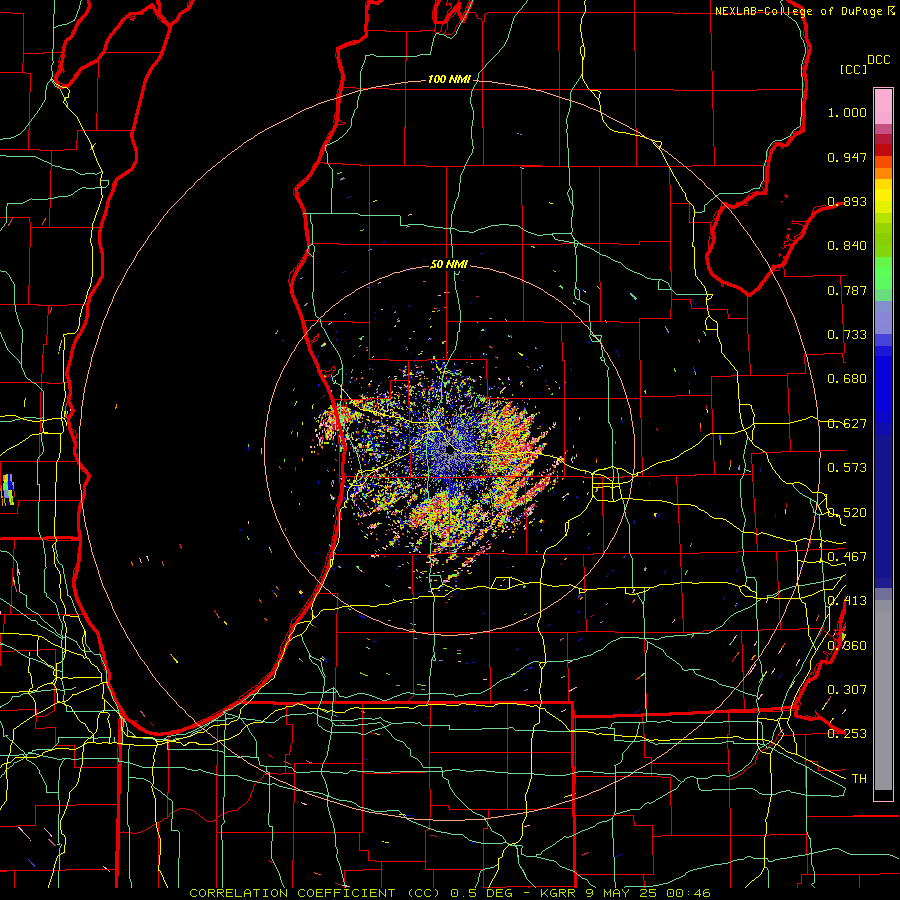Click the black radar site dot at the center of the echoes
Viewport: 900px width, 900px height.
click(451, 451)
